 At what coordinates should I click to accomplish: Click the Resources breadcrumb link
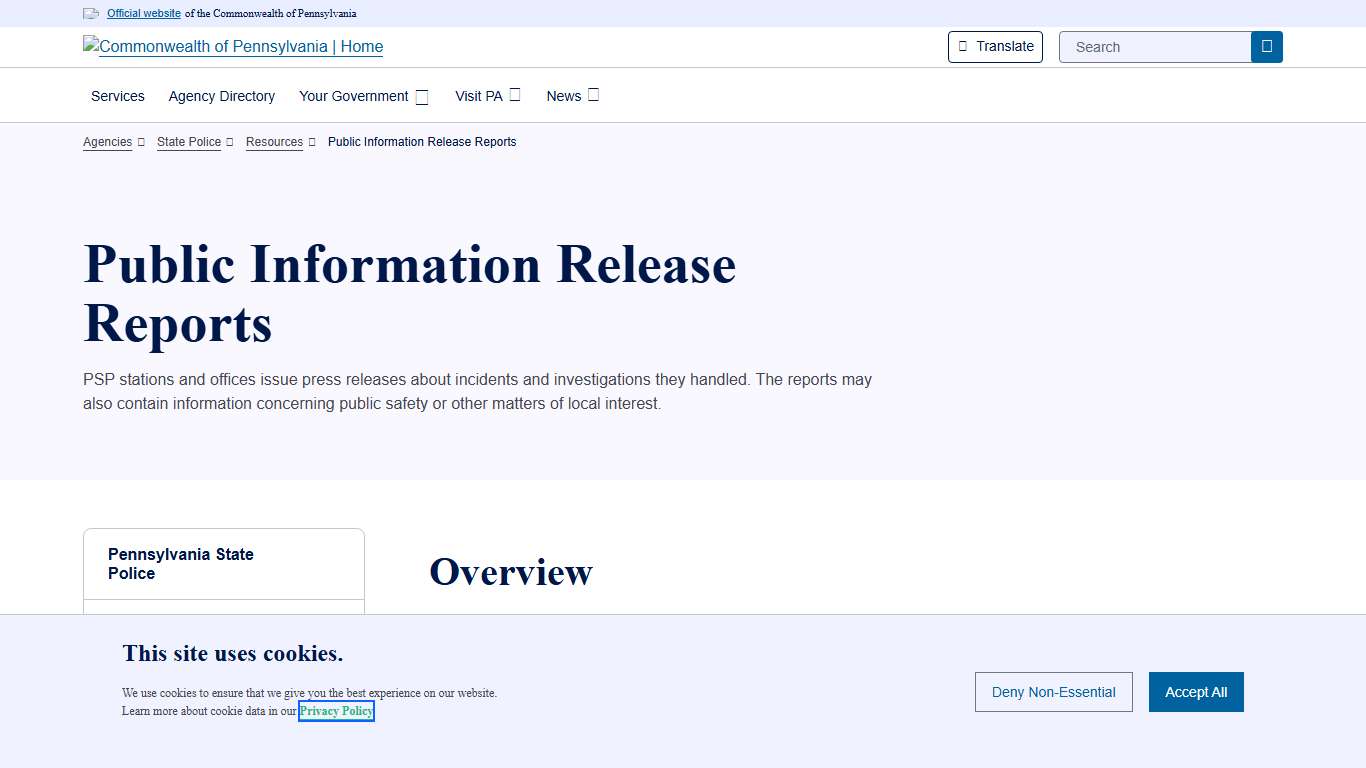pos(274,142)
